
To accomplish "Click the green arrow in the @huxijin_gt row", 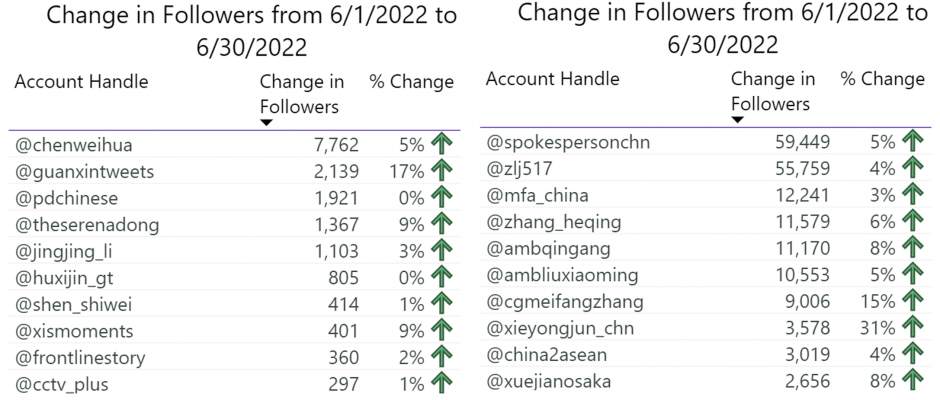I will point(442,278).
